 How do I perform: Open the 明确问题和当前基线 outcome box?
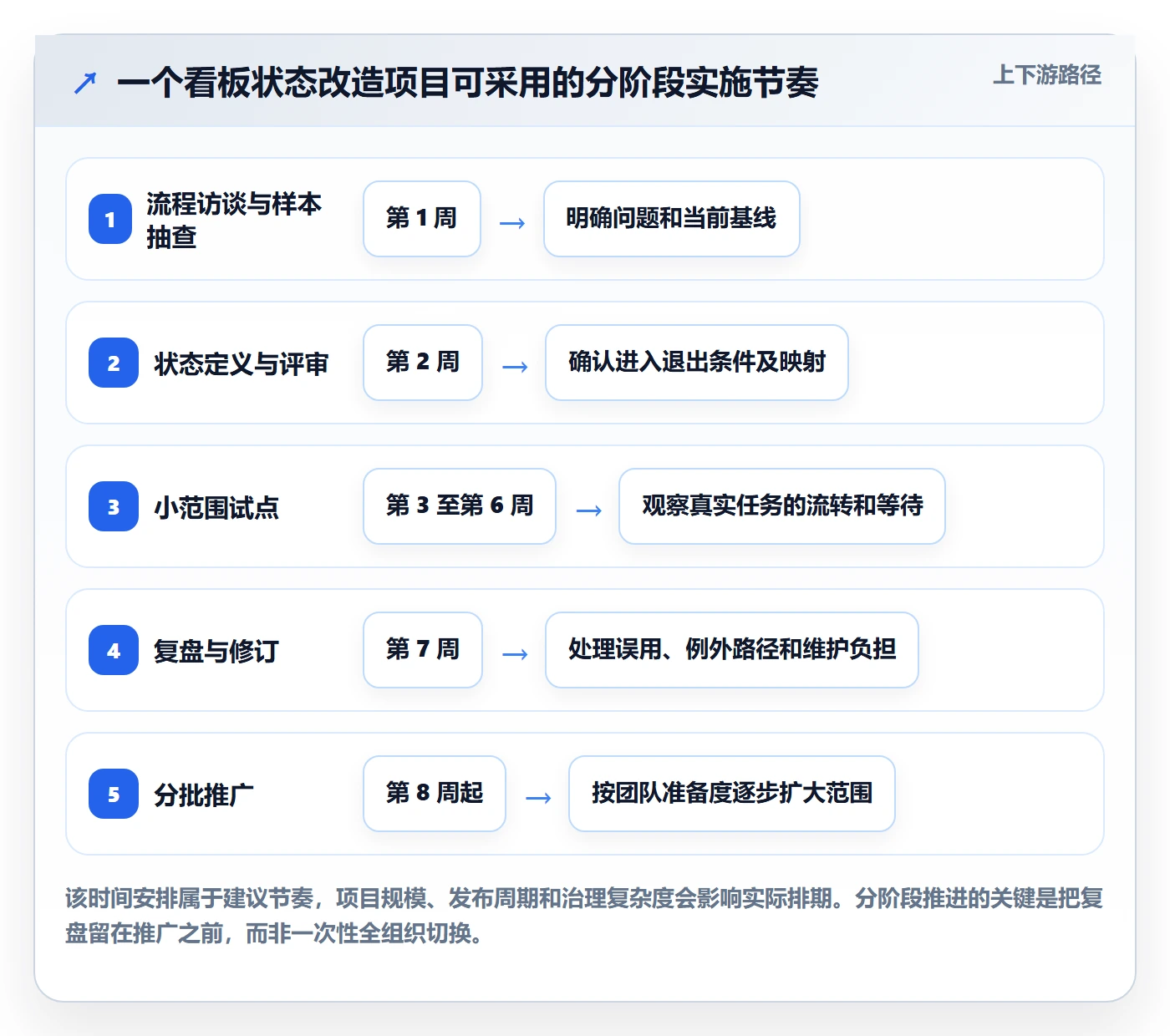[672, 219]
